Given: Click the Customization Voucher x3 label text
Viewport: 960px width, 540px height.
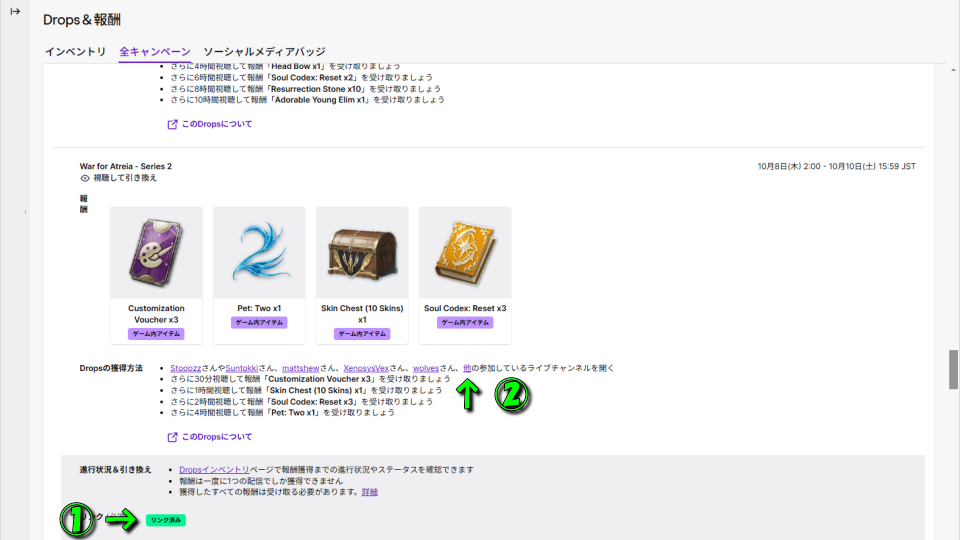Looking at the screenshot, I should click(156, 314).
